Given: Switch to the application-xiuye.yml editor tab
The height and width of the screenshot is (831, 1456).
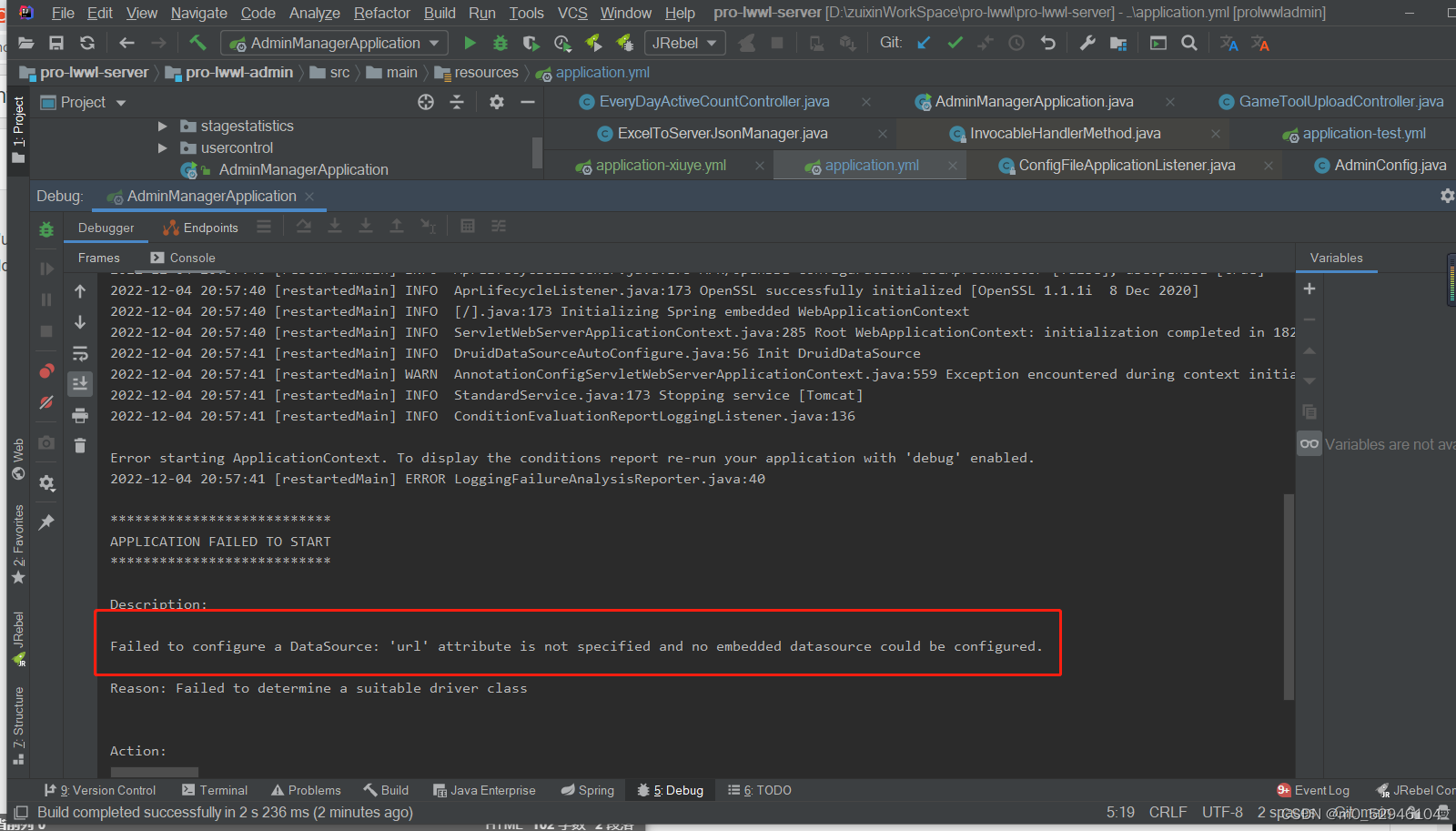Looking at the screenshot, I should [x=660, y=165].
